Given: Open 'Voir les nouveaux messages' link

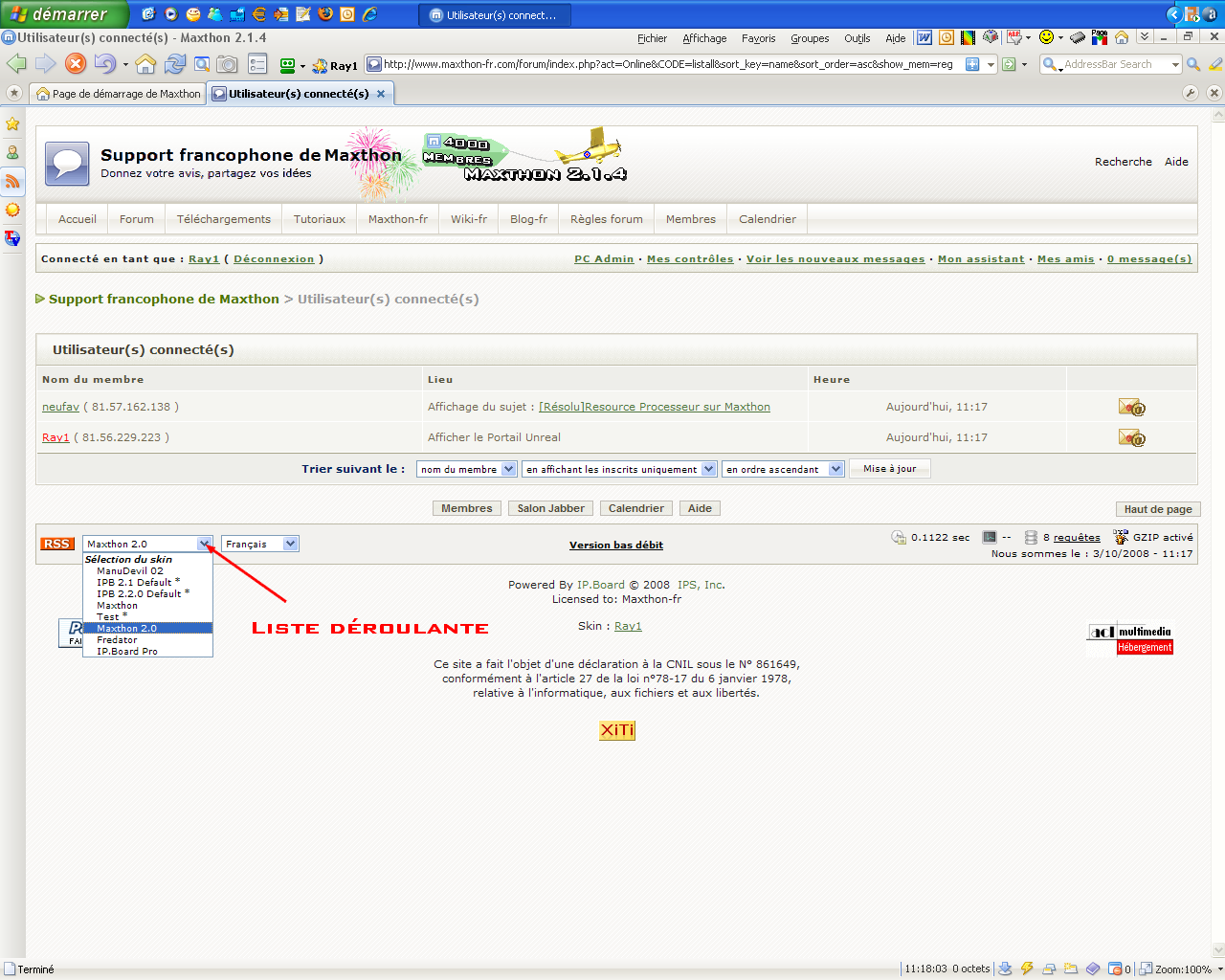Looking at the screenshot, I should (835, 258).
